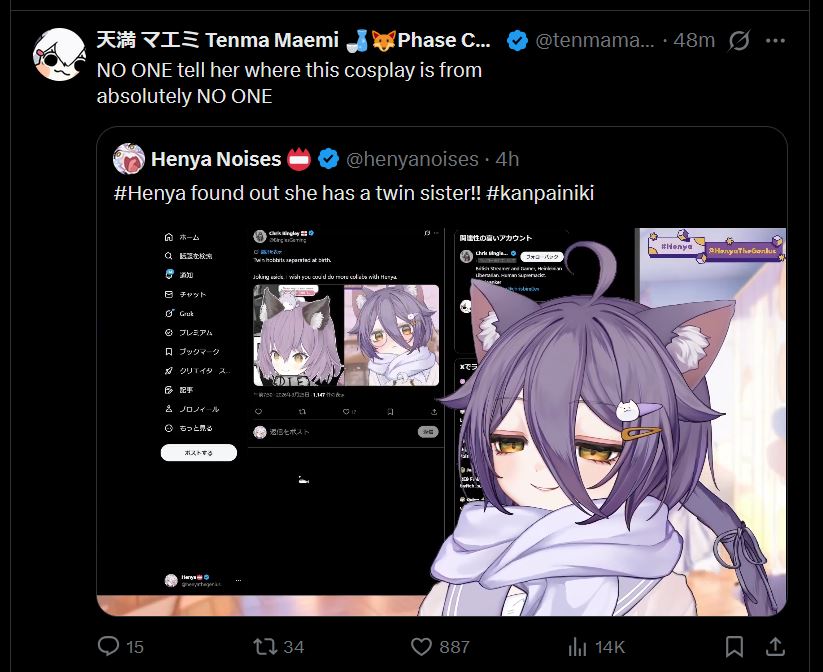Image resolution: width=823 pixels, height=672 pixels.
Task: Click the 48m timestamp link
Action: point(694,40)
